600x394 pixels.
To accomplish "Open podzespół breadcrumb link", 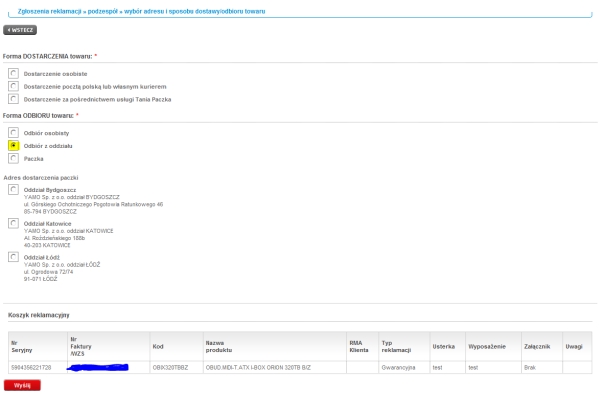I will click(x=103, y=11).
